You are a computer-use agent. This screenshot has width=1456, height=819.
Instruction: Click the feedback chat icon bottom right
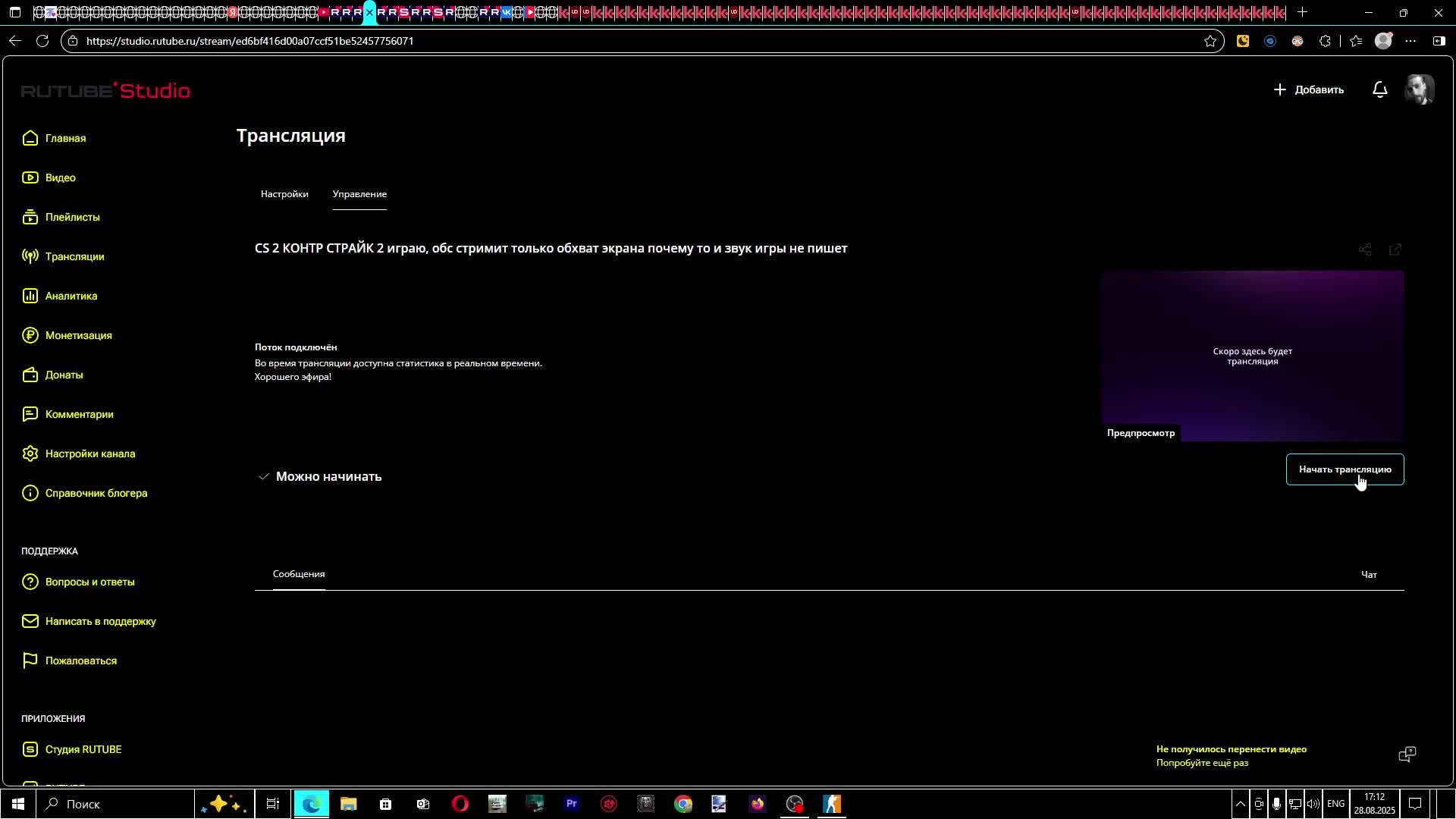[1407, 754]
